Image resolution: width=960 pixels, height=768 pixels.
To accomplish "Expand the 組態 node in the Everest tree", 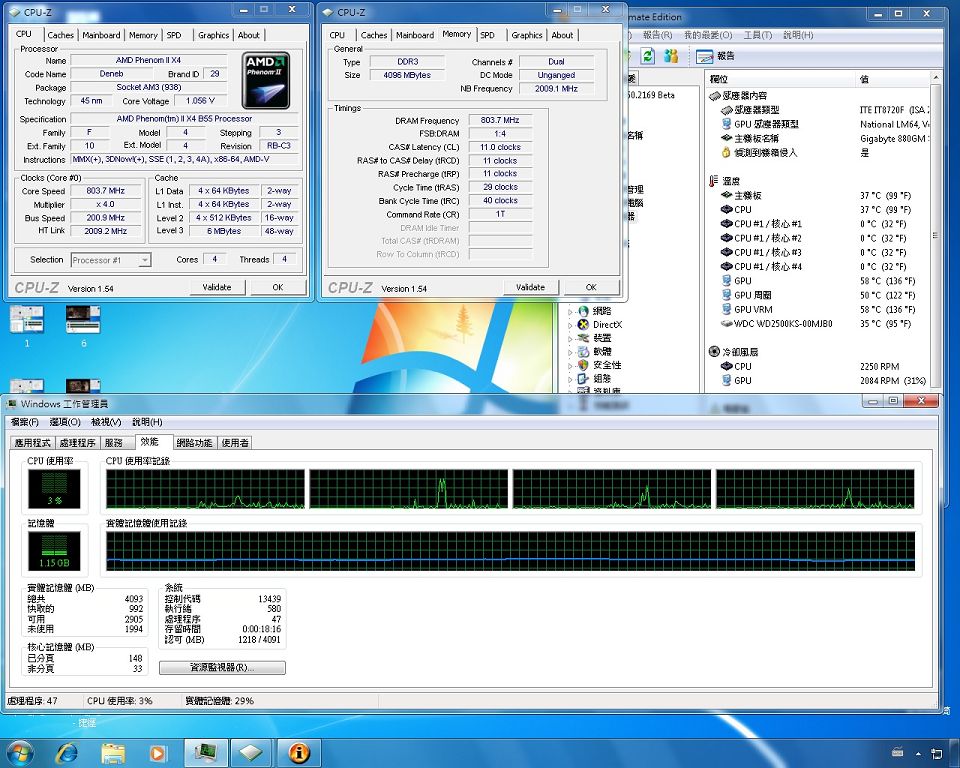I will (x=571, y=379).
